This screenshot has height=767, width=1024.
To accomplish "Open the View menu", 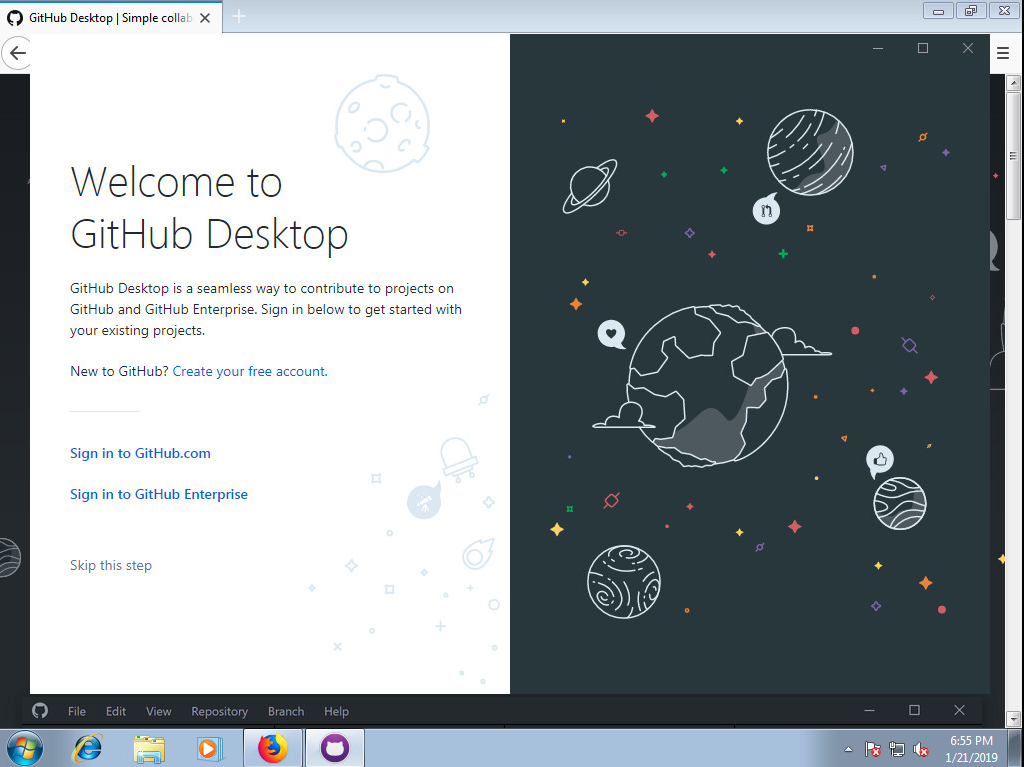I will [x=159, y=711].
